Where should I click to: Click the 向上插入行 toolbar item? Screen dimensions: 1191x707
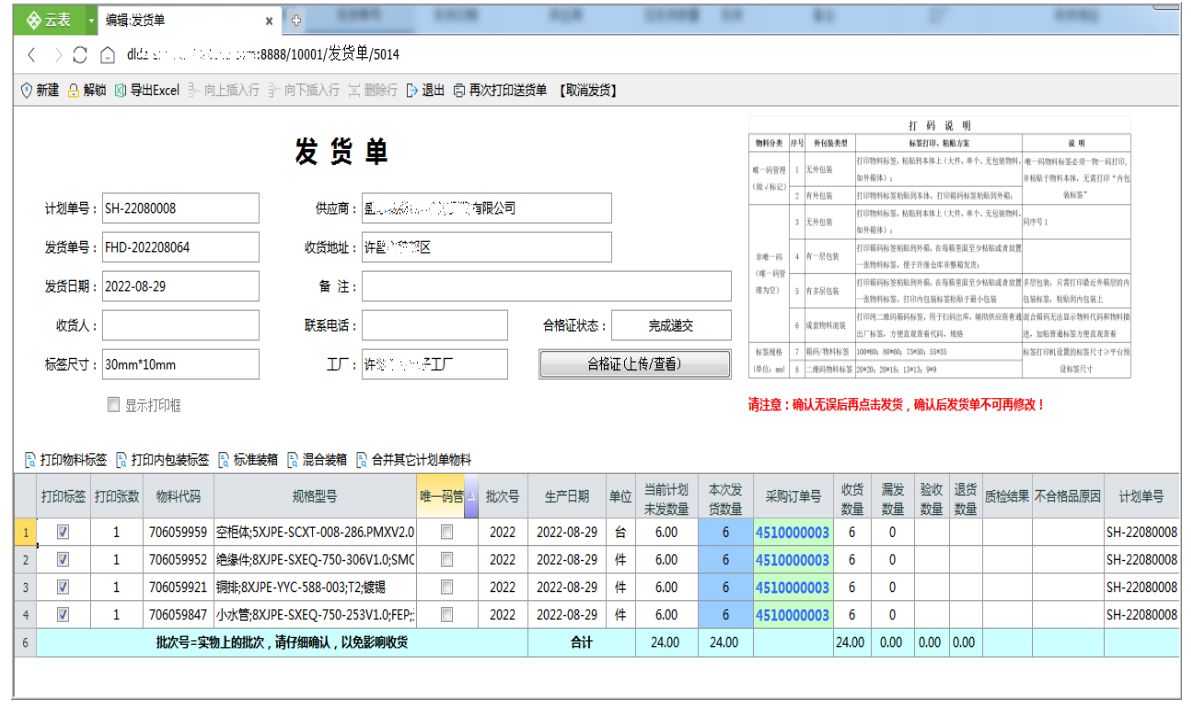pos(223,90)
